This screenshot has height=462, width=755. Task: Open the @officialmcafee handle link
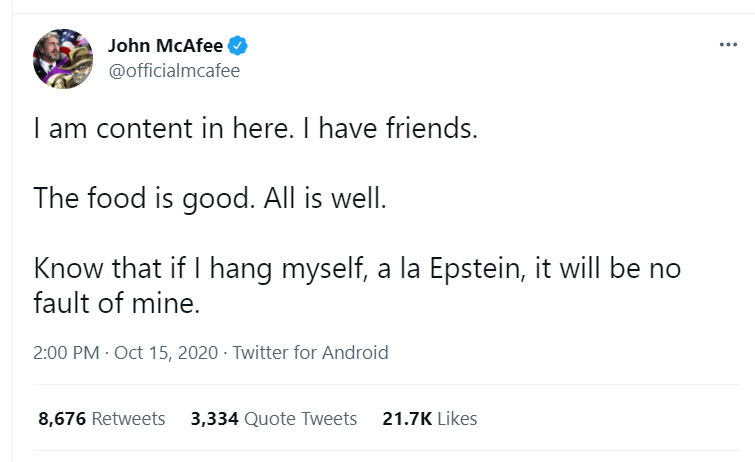(174, 71)
